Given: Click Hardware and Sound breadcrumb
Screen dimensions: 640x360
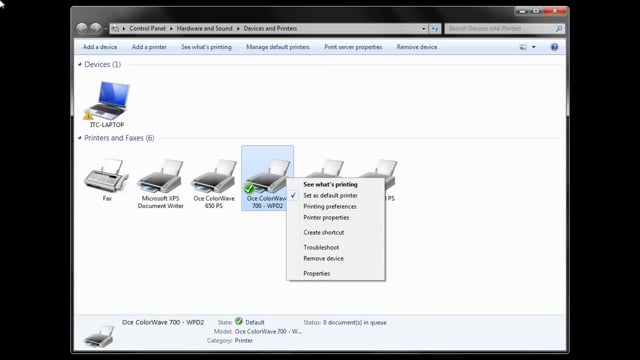Looking at the screenshot, I should tap(204, 29).
